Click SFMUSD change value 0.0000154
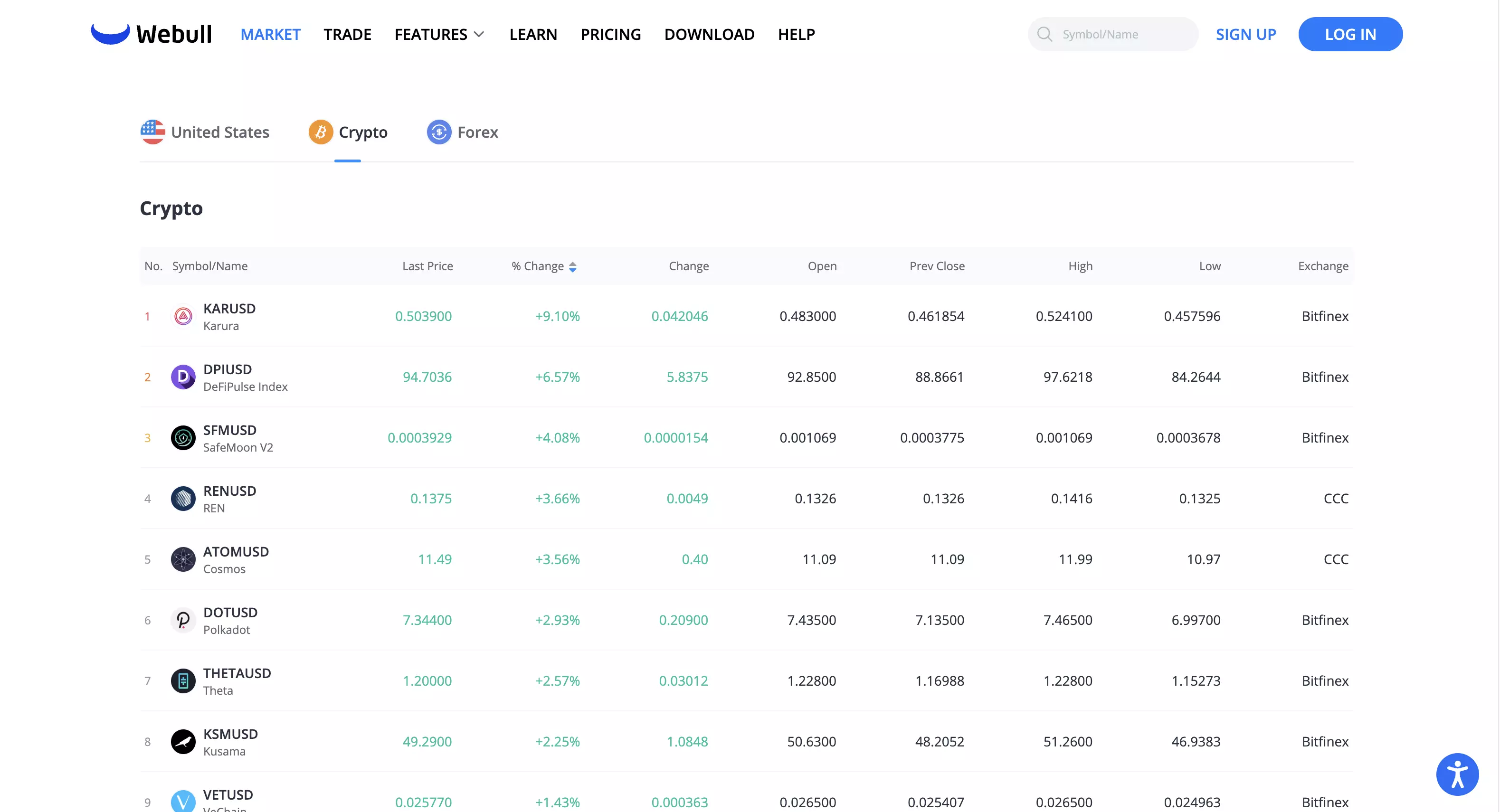 coord(675,438)
